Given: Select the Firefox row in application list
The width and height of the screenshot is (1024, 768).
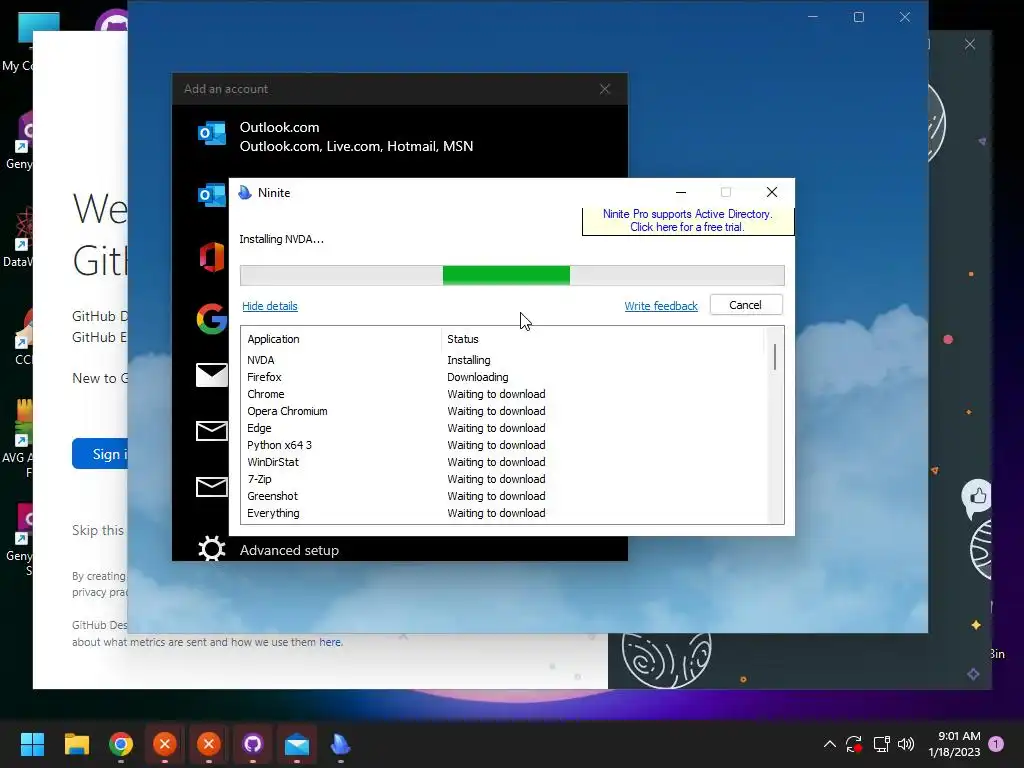Looking at the screenshot, I should (503, 377).
